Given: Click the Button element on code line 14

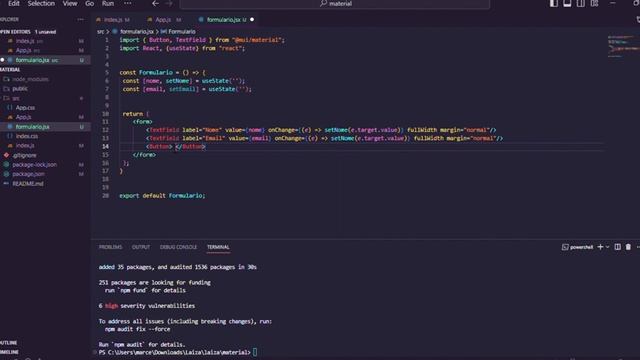Looking at the screenshot, I should click(x=176, y=147).
